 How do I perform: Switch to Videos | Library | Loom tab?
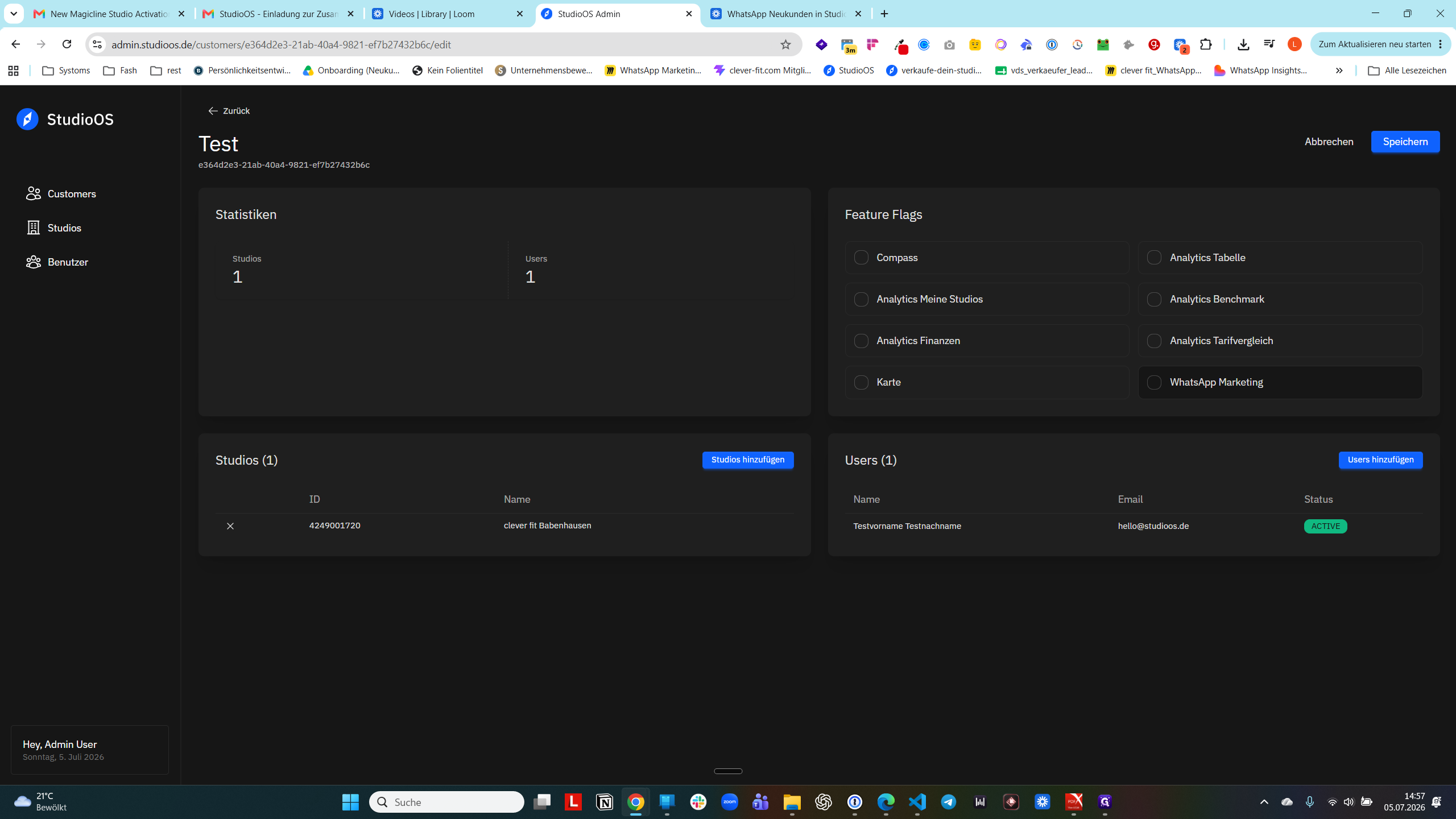pos(448,14)
